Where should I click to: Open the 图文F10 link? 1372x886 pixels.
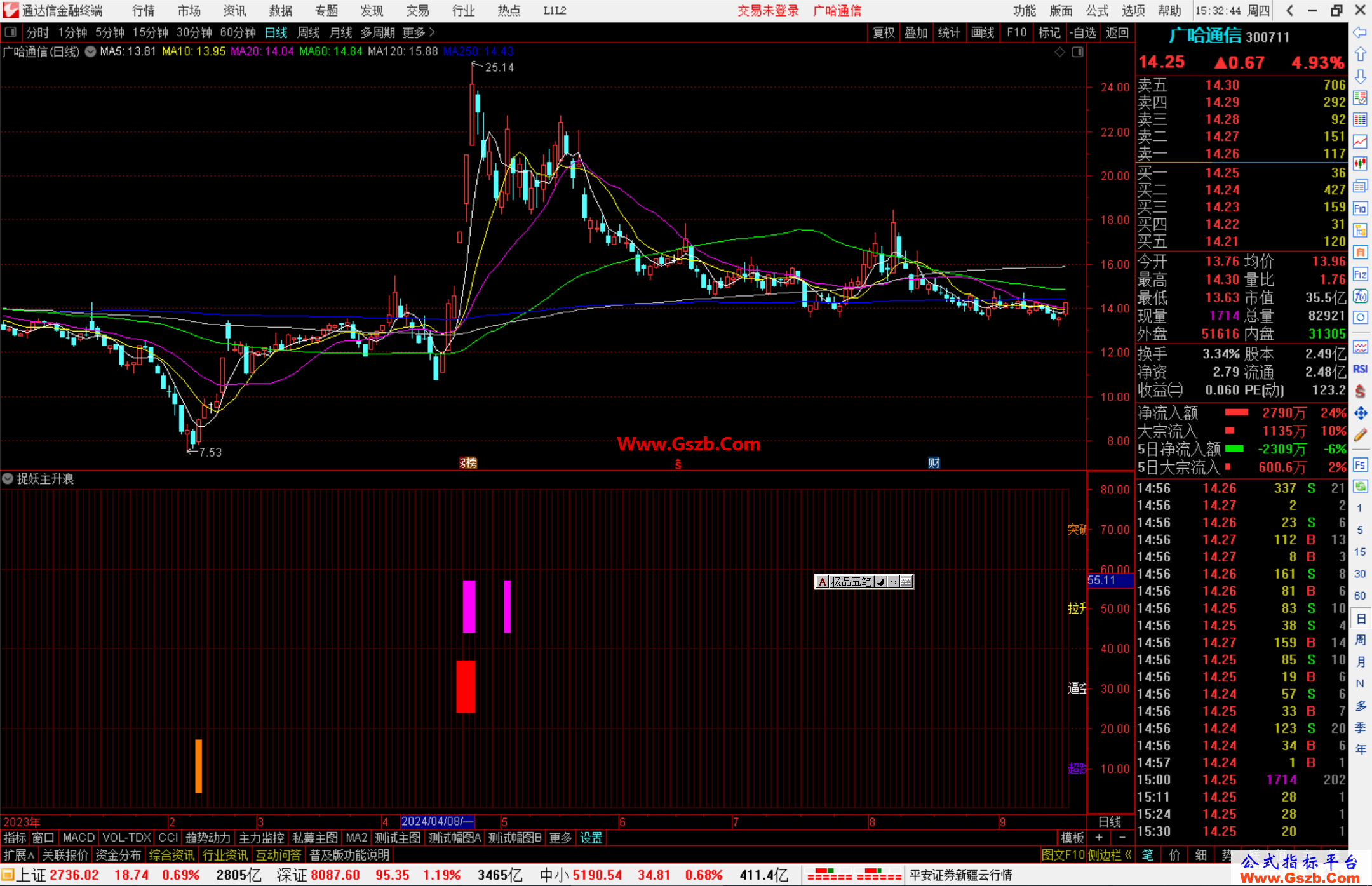pyautogui.click(x=1063, y=855)
